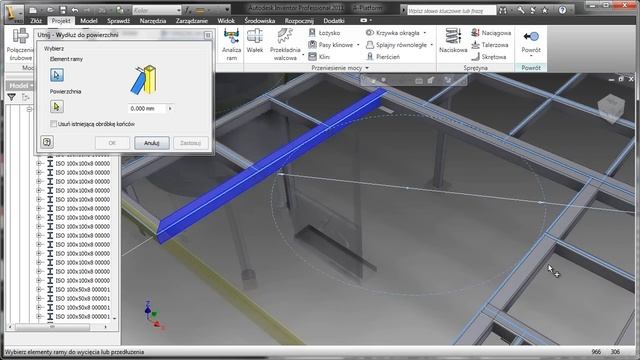
Task: Open quick access toolbar customize arrow
Action: click(227, 10)
